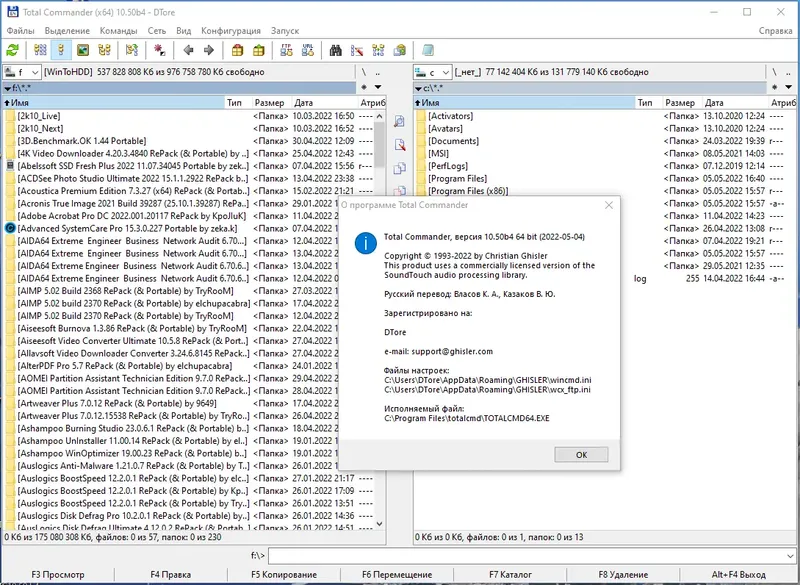800x585 pixels.
Task: Open the Конфигурация menu
Action: click(231, 31)
